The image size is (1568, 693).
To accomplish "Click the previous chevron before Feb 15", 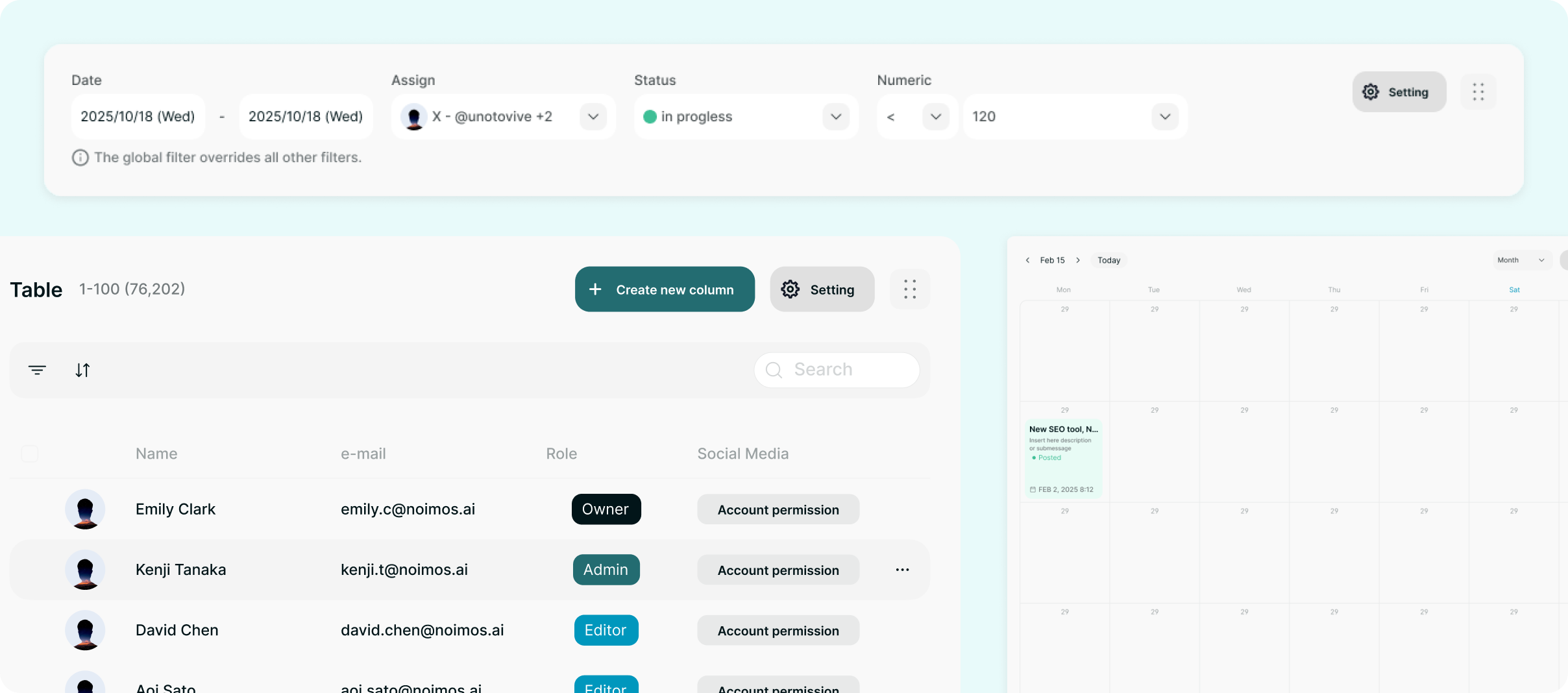I will (1027, 260).
